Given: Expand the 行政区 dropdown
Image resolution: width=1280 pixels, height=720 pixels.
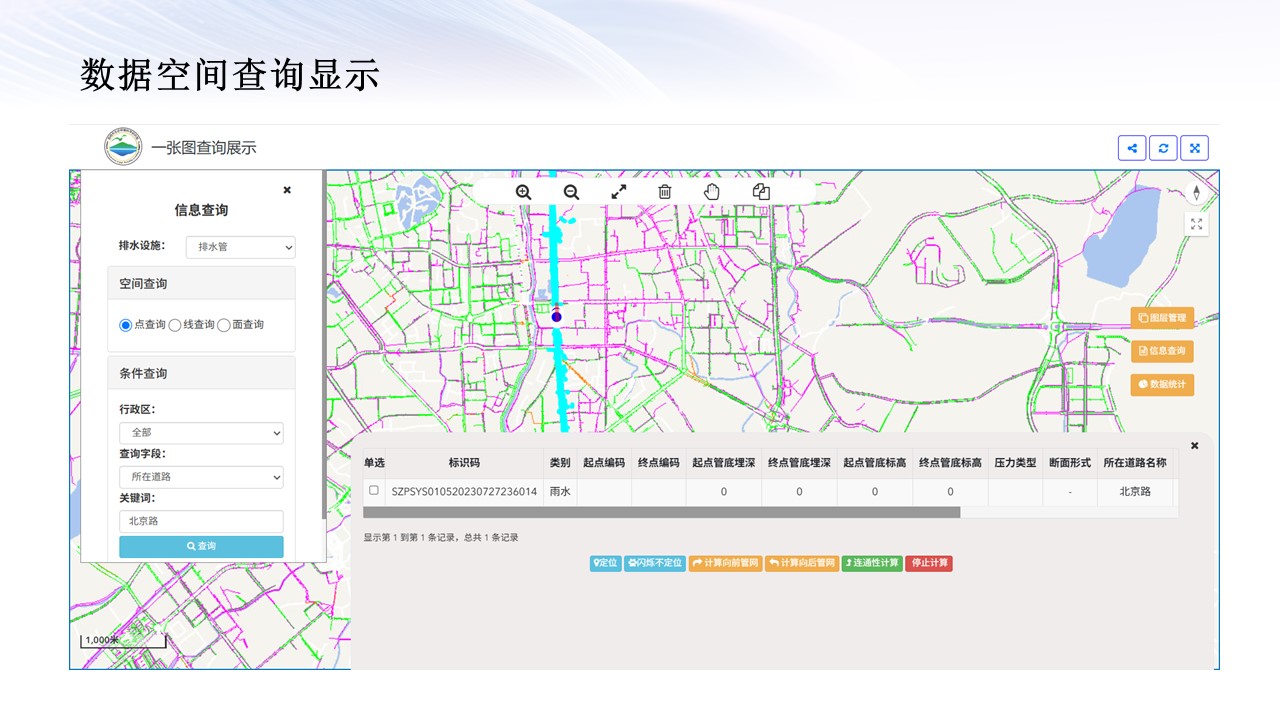Looking at the screenshot, I should point(201,433).
